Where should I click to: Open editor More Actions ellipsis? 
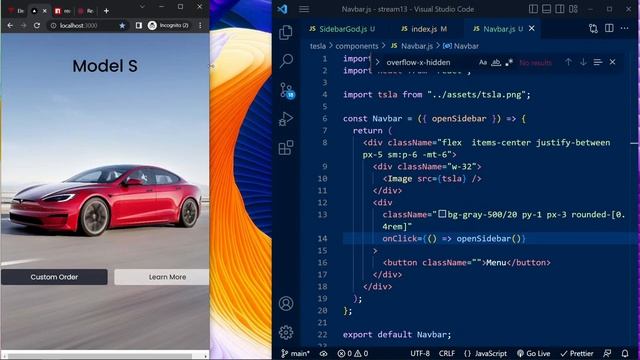coord(624,28)
